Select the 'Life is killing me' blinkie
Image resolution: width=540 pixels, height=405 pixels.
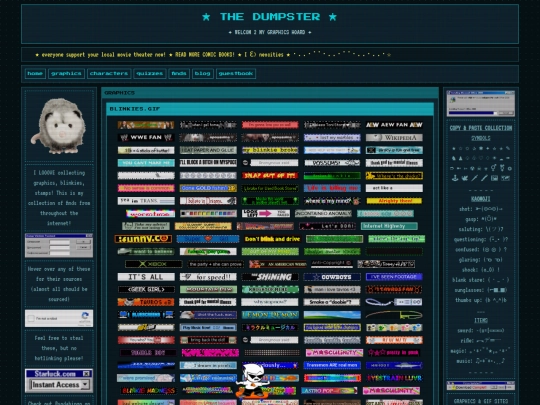click(332, 188)
